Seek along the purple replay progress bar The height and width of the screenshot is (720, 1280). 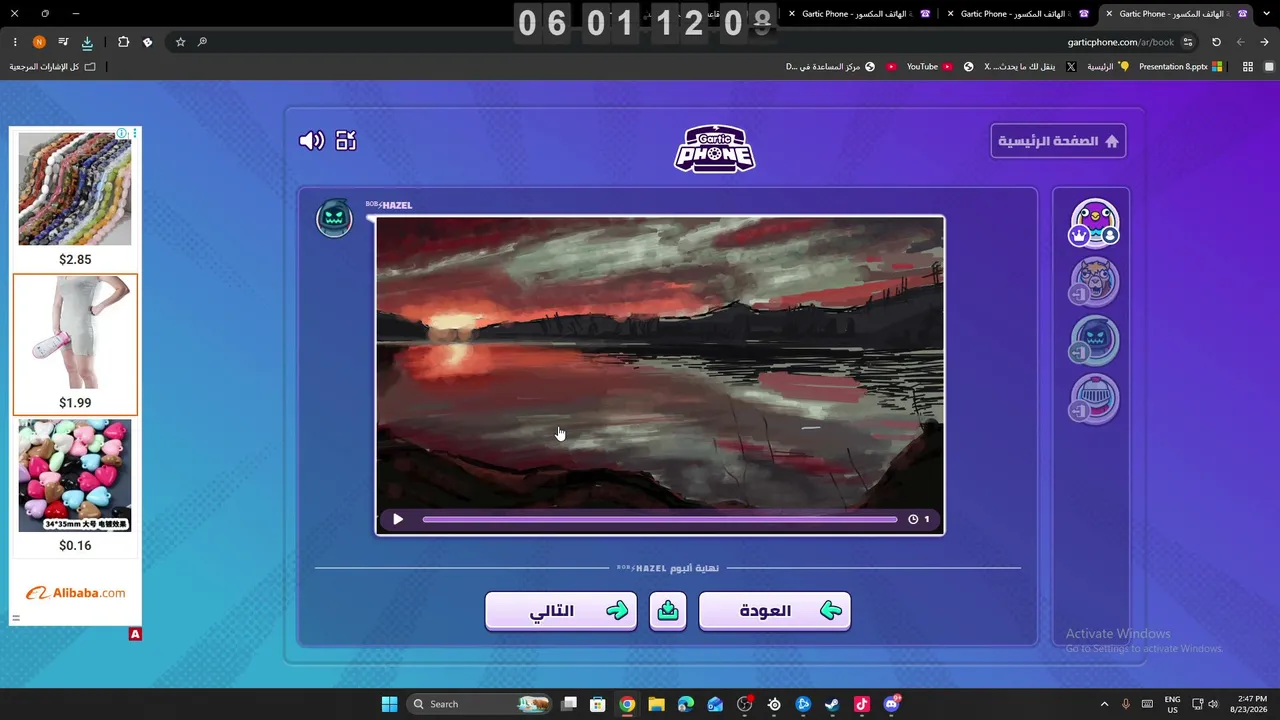[x=660, y=519]
